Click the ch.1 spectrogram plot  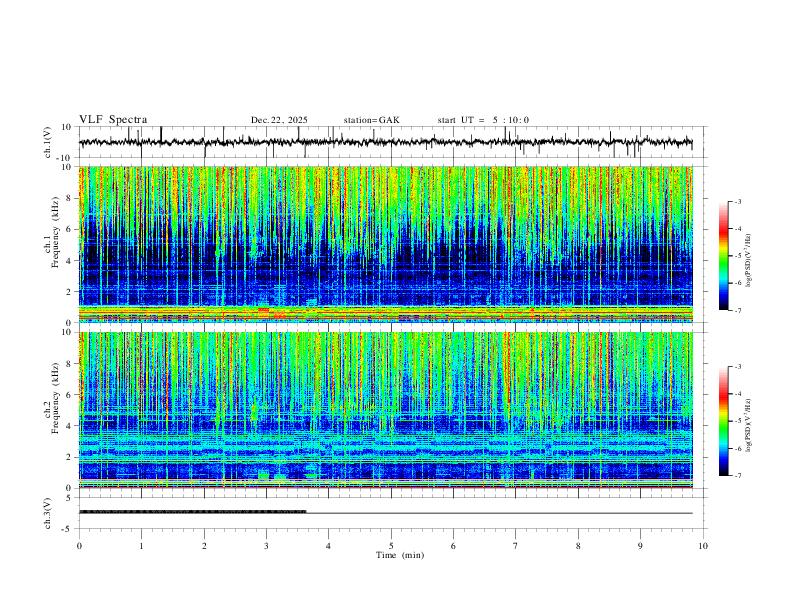pos(385,244)
